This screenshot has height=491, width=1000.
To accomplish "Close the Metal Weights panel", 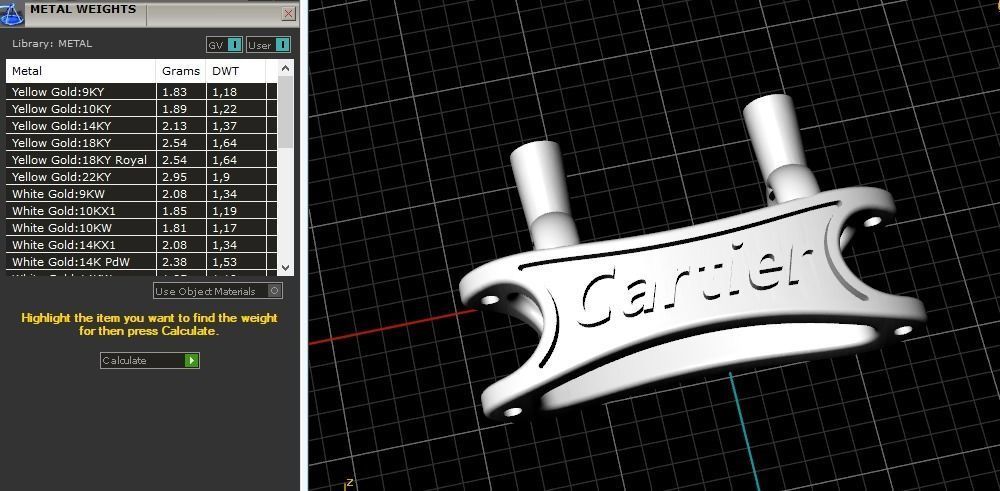I will [288, 13].
